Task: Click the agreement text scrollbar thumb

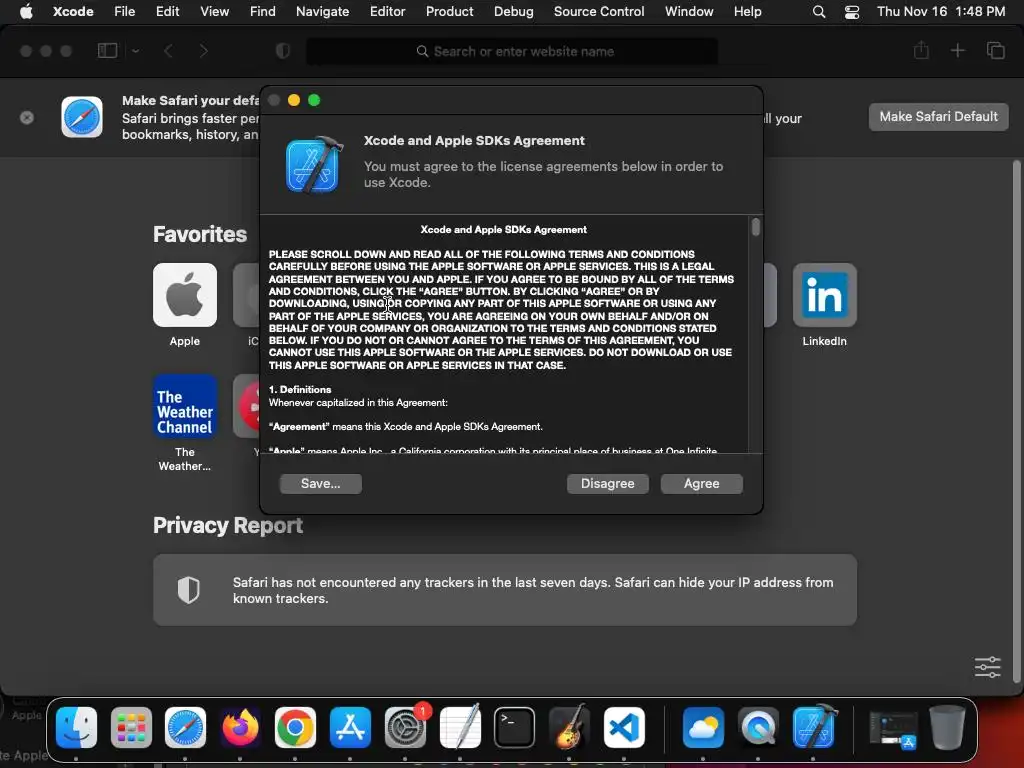Action: click(x=756, y=227)
